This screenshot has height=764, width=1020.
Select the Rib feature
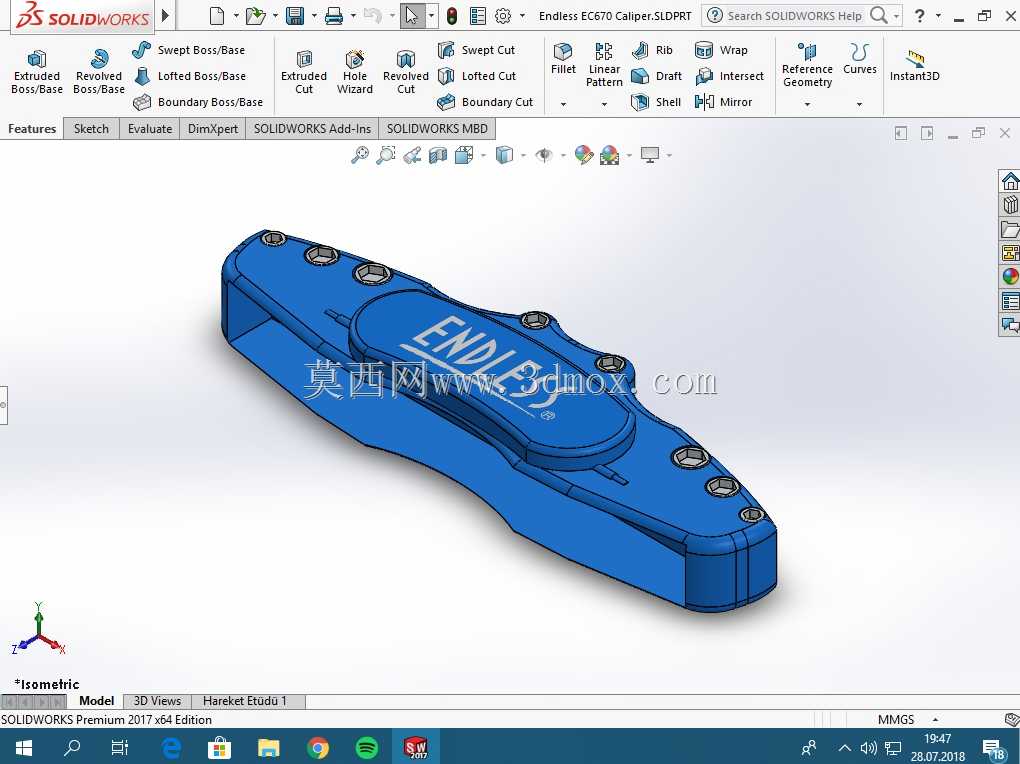(652, 50)
